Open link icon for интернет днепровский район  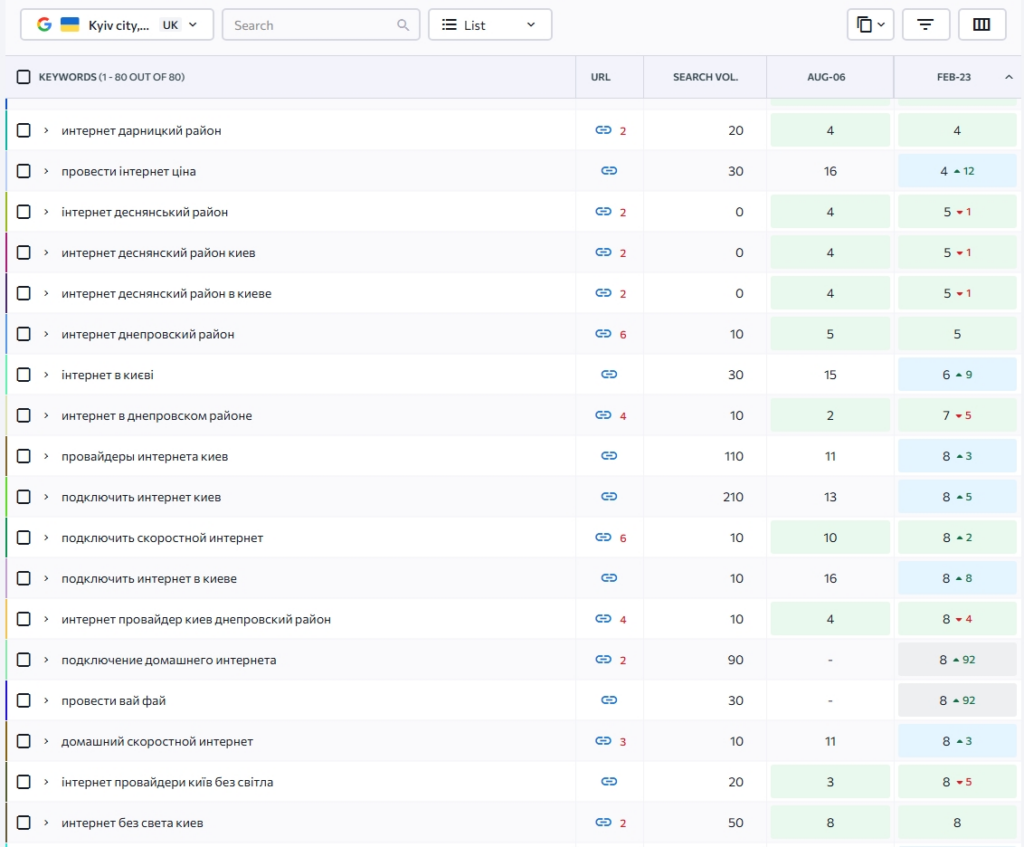tap(603, 334)
